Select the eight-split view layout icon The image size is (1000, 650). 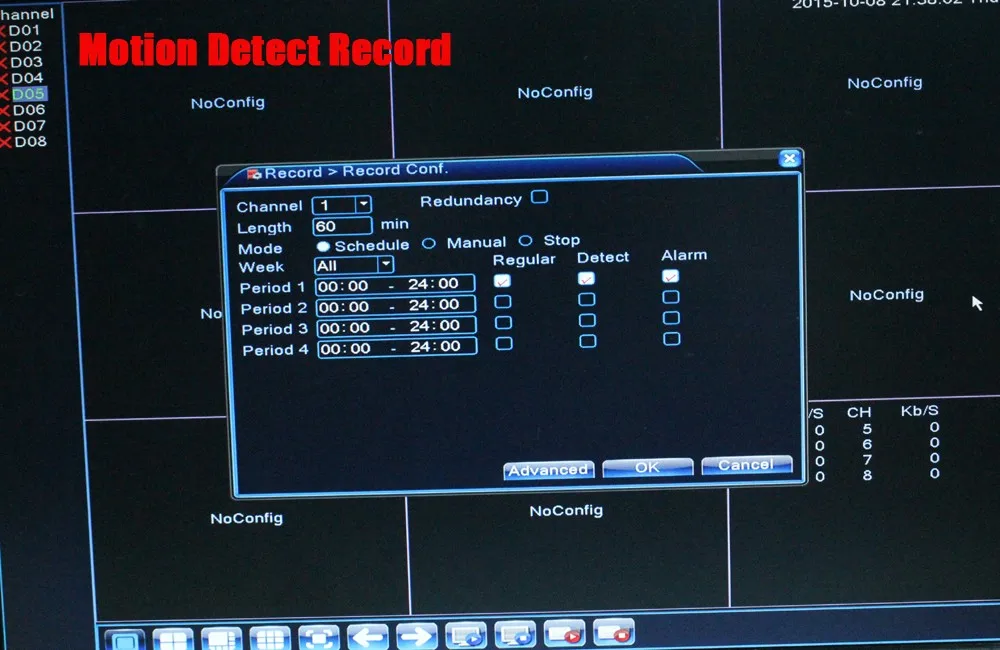click(x=222, y=639)
